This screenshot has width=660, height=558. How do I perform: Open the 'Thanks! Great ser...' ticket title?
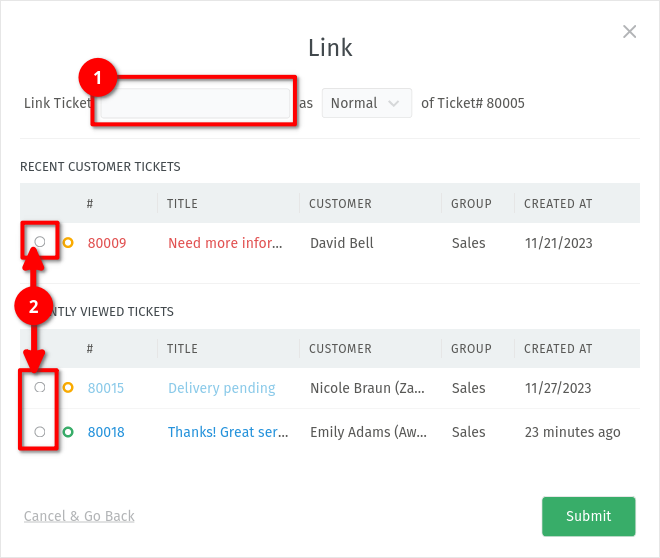(x=227, y=432)
